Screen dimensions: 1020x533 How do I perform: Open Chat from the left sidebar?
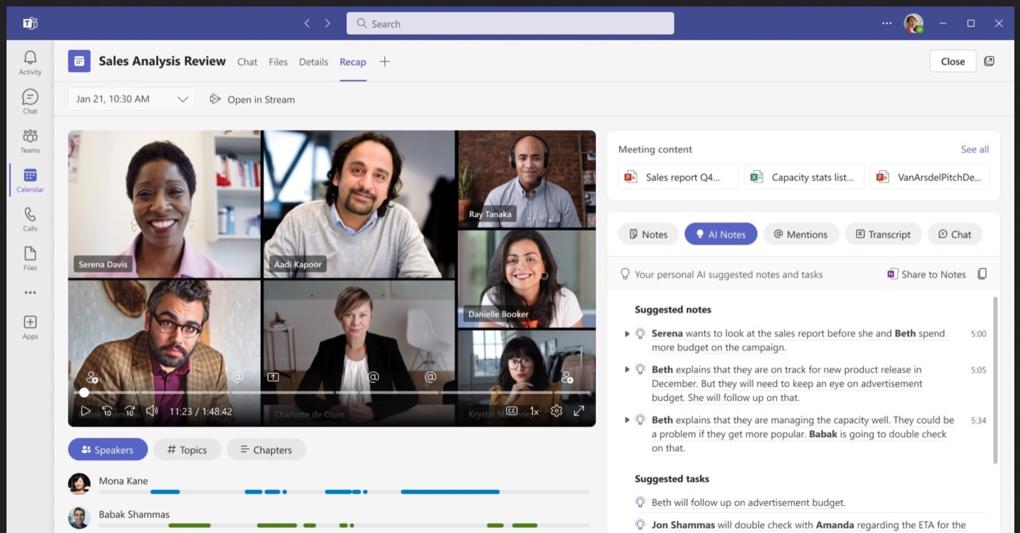click(x=30, y=102)
